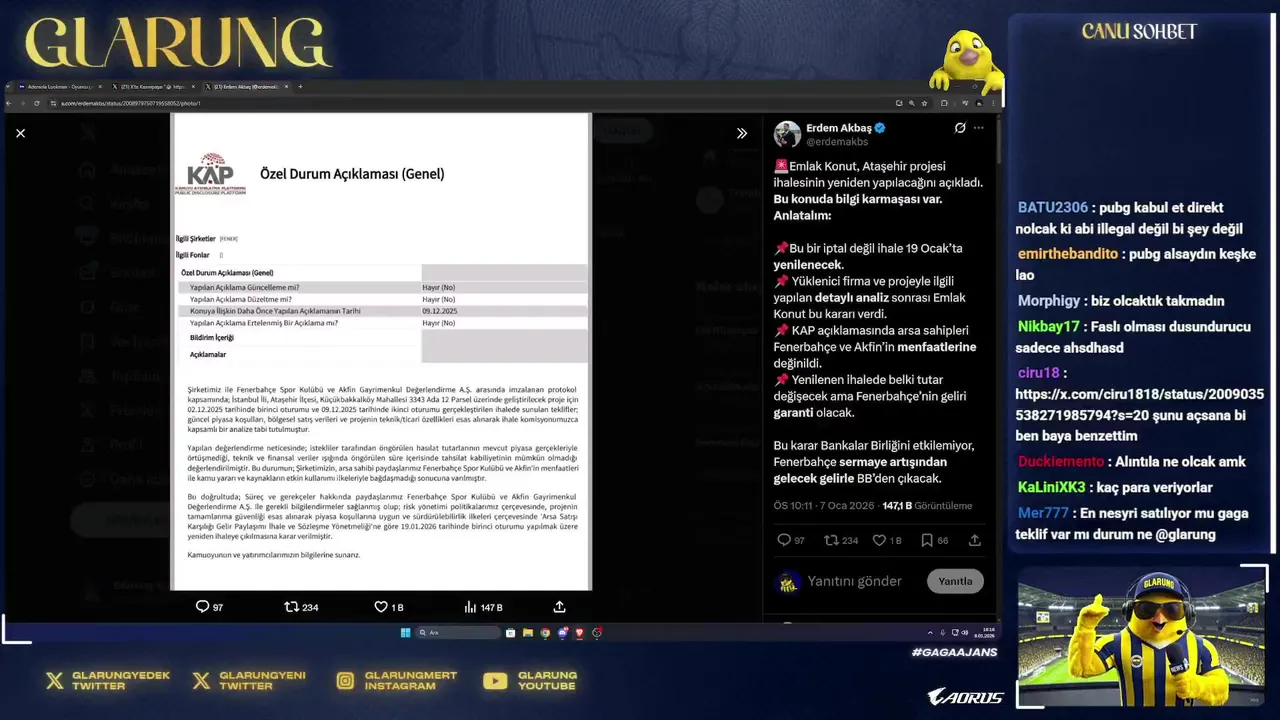Viewport: 1280px width, 720px height.
Task: Open a new browser tab with the plus
Action: [300, 87]
